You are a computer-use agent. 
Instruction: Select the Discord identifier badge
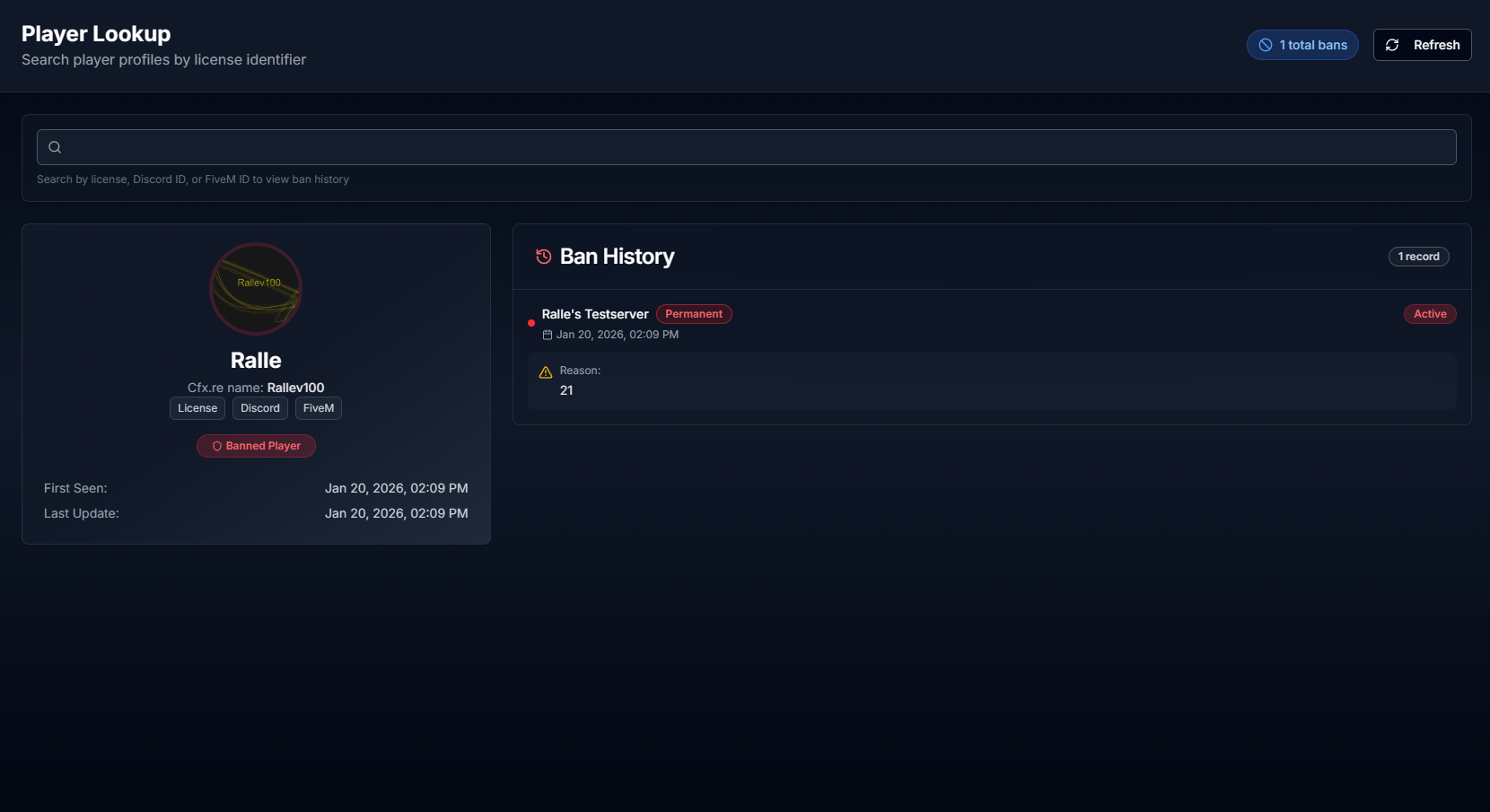click(260, 408)
